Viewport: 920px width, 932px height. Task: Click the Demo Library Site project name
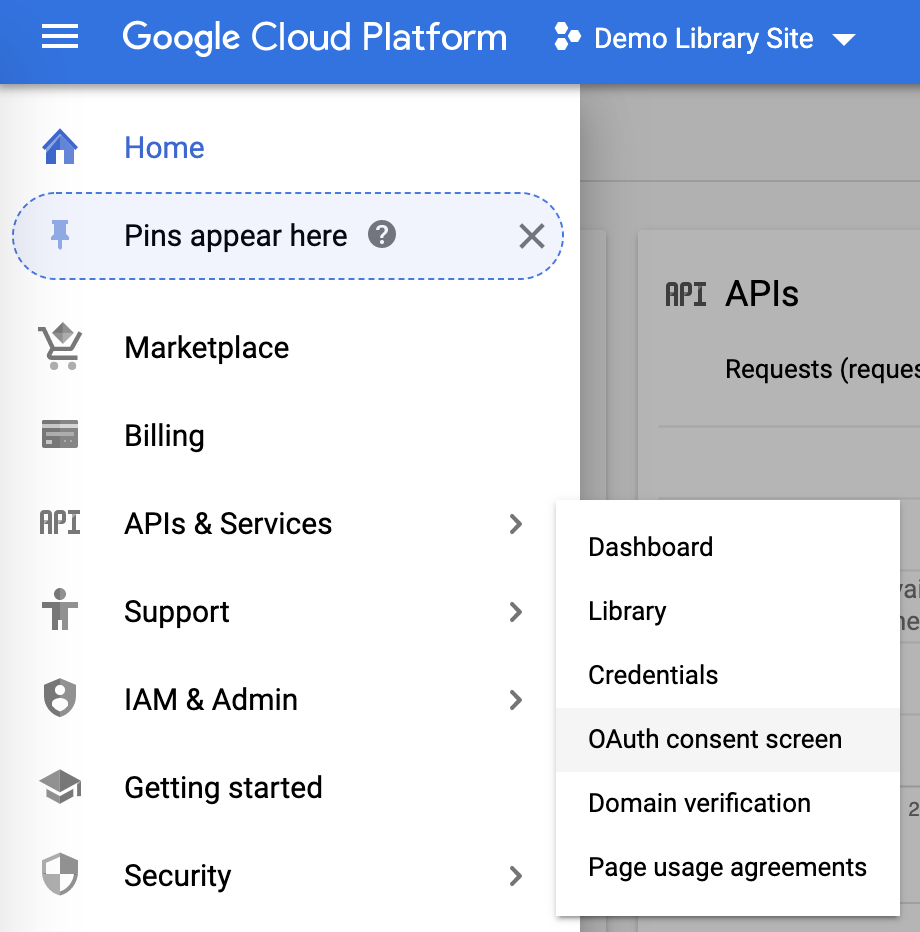pos(704,39)
